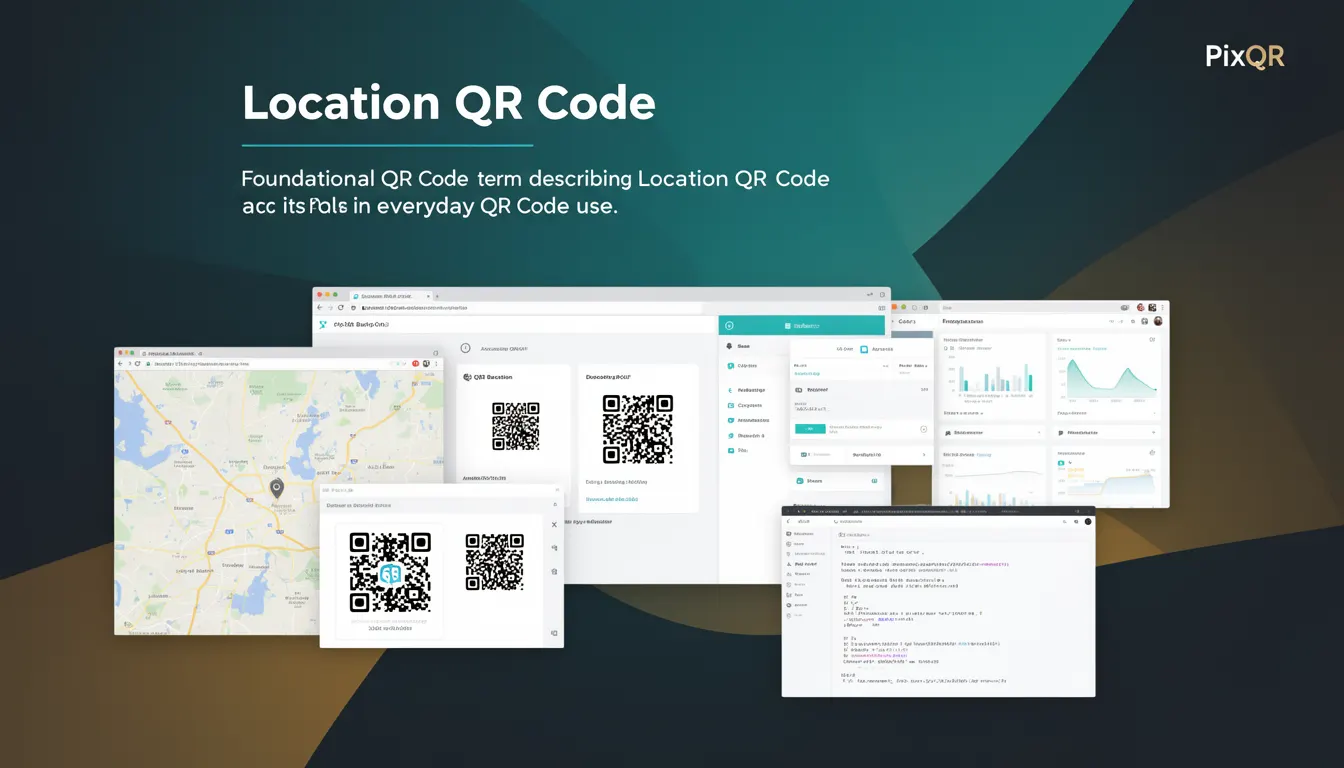
Task: Open the profile avatar in the dashboard window
Action: point(1158,321)
